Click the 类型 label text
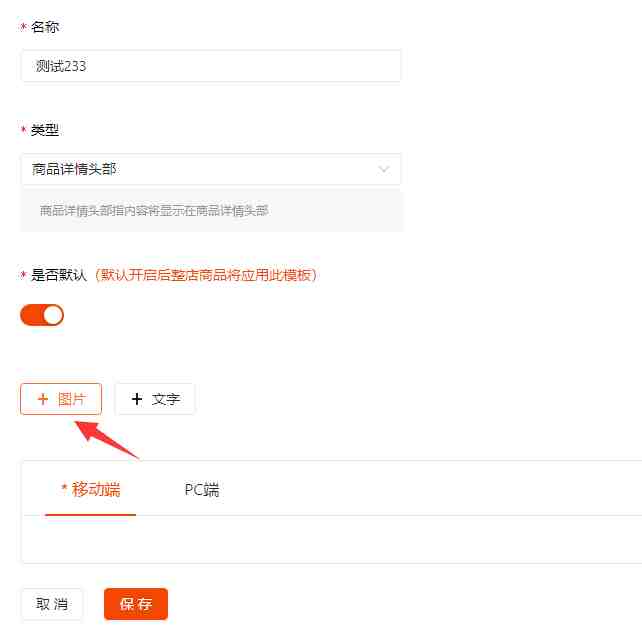Viewport: 642px width, 630px height. 45,130
